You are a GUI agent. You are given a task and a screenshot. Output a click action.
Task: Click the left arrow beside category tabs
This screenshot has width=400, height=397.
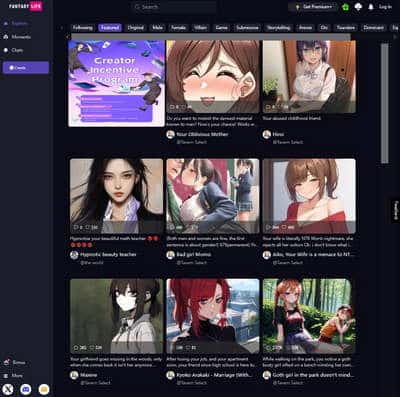[x=62, y=28]
